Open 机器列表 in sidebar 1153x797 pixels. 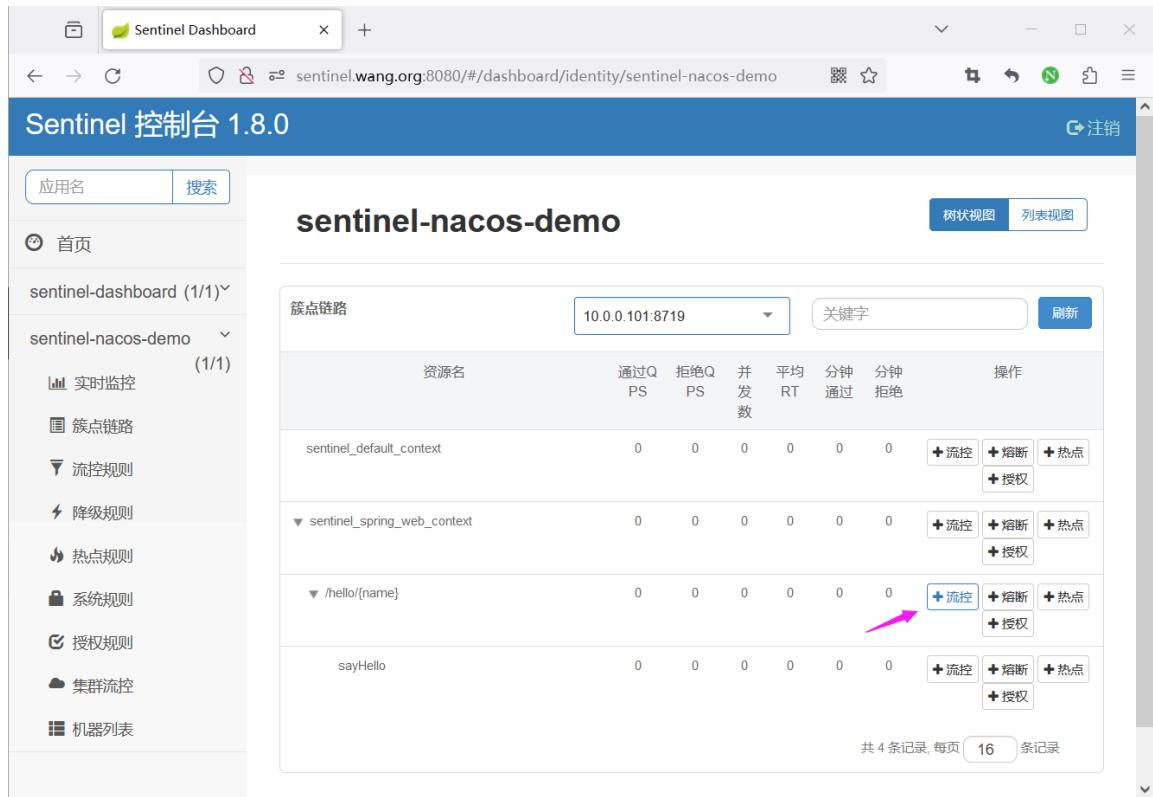coord(91,729)
